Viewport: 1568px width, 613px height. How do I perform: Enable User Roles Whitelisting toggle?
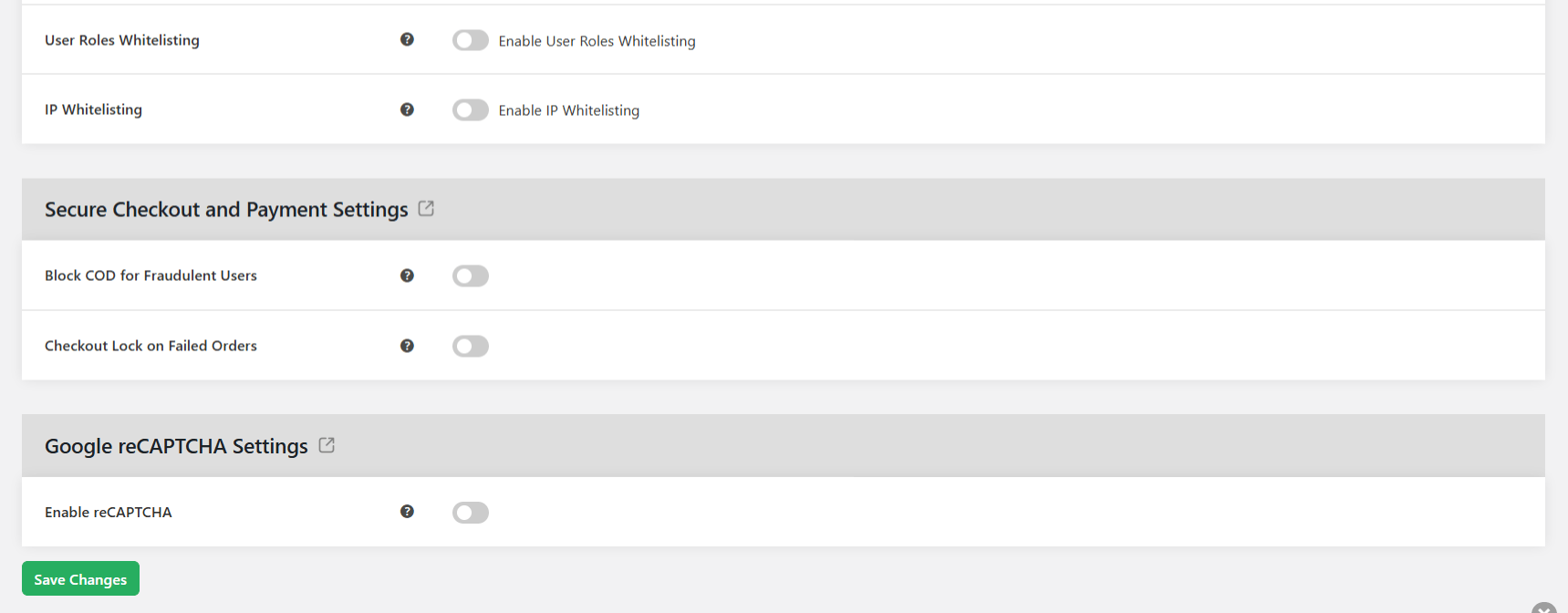[x=470, y=39]
